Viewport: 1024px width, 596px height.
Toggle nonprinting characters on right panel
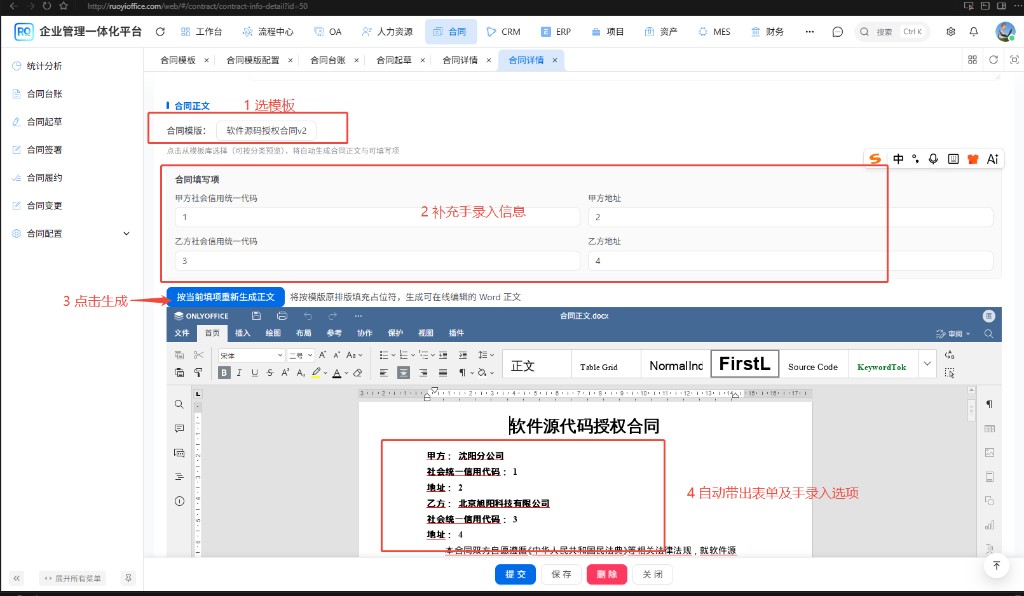pyautogui.click(x=989, y=404)
